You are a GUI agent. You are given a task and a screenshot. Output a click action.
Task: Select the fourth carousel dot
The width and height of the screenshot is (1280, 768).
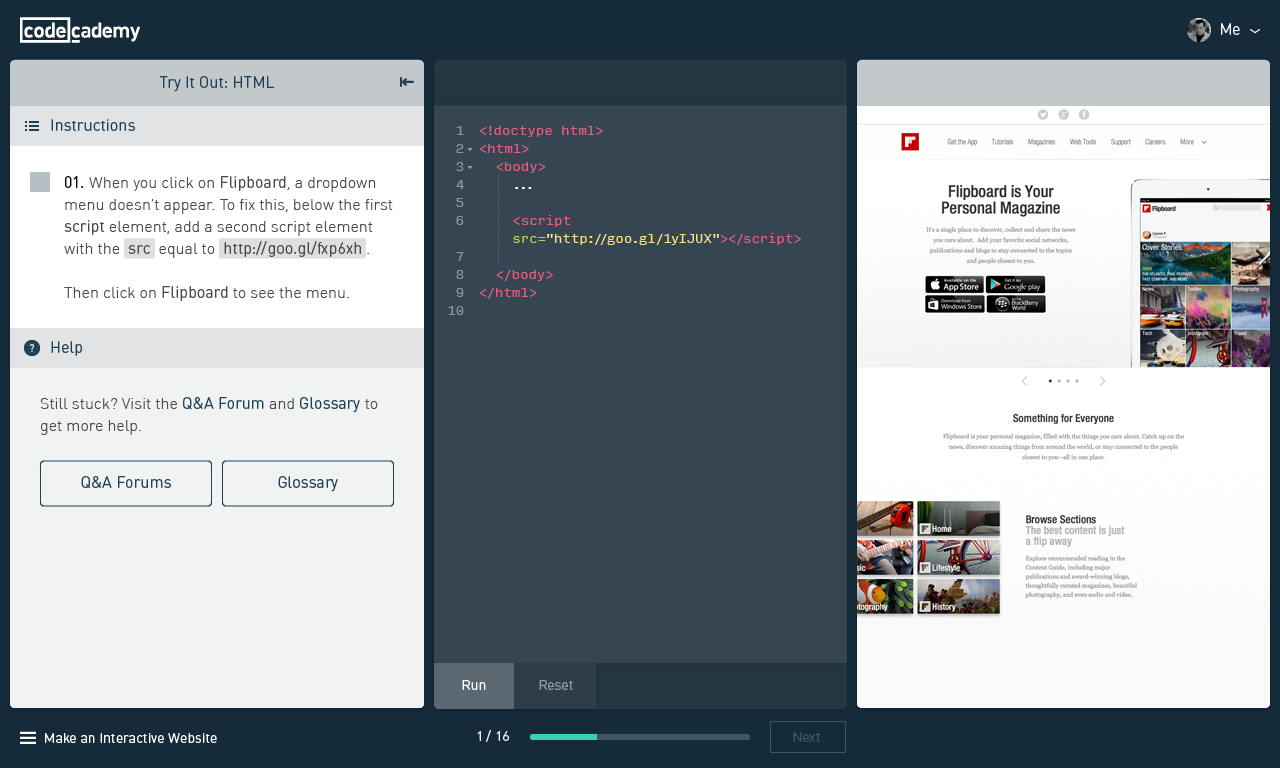[x=1077, y=381]
